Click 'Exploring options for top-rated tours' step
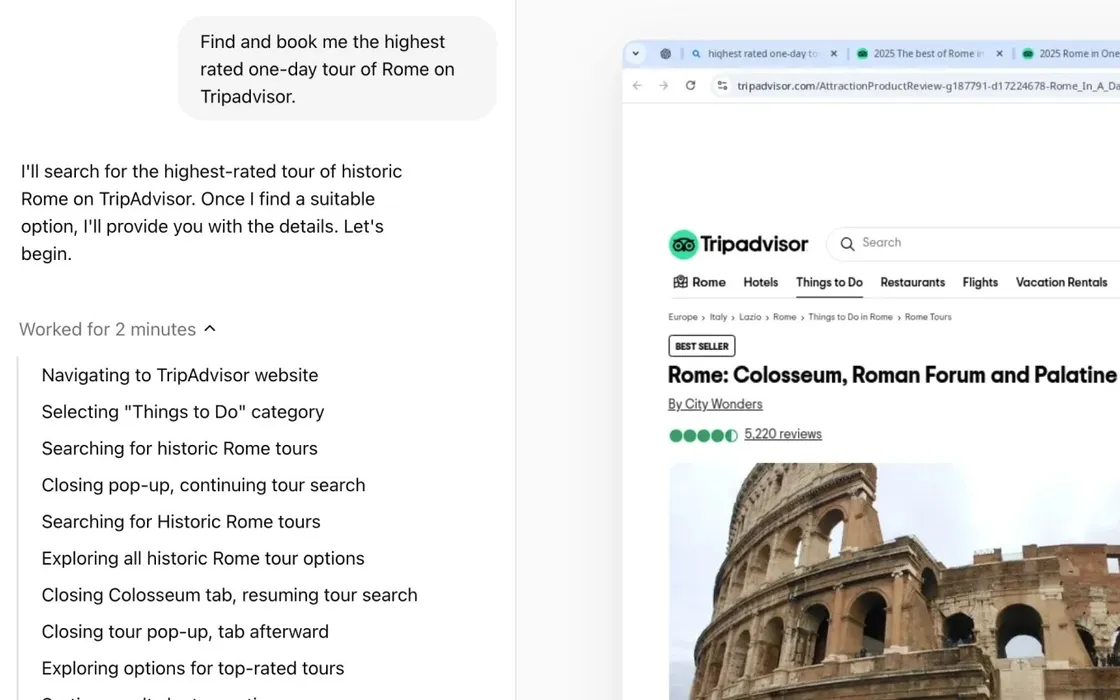 (193, 669)
